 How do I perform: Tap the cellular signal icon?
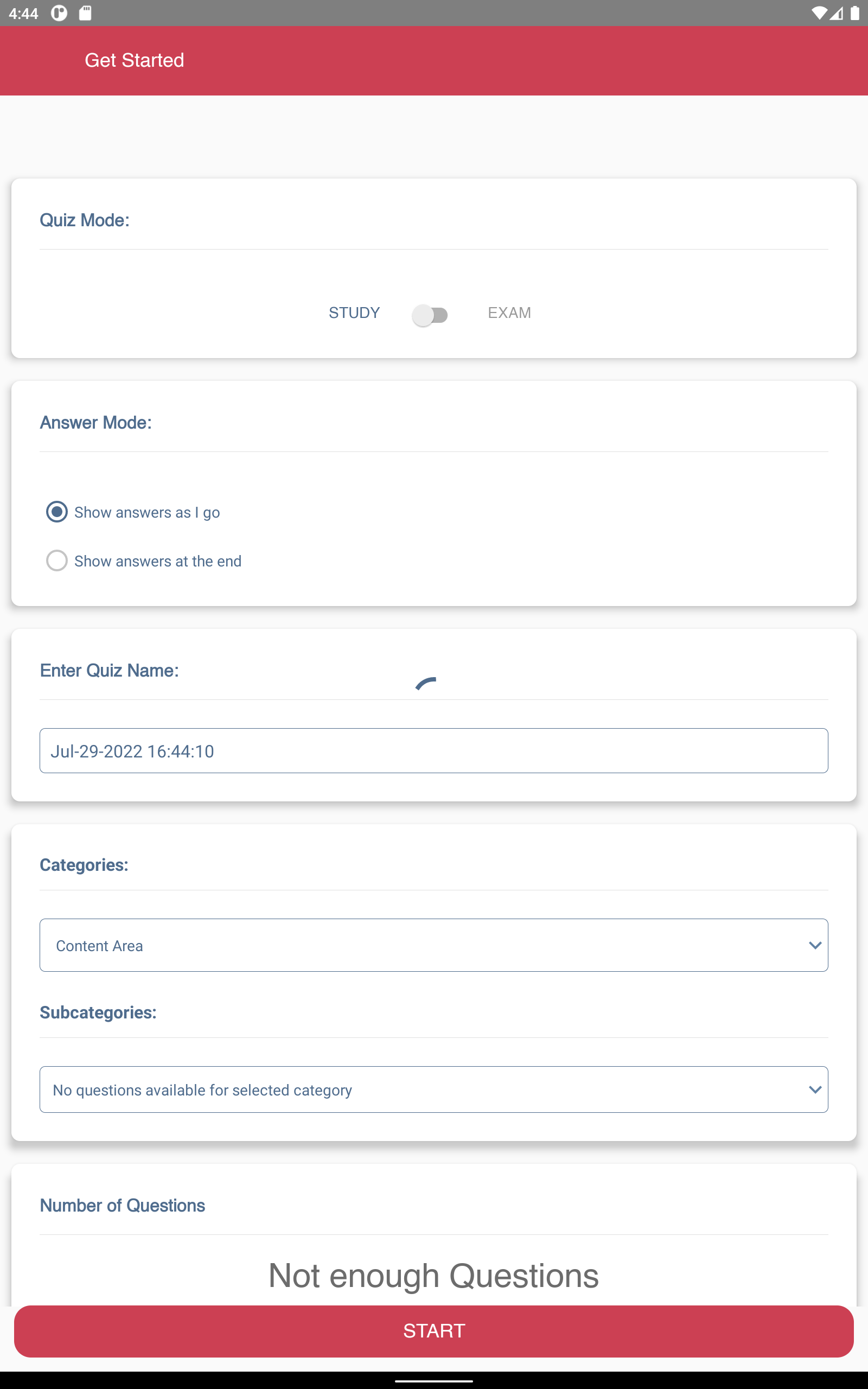click(836, 13)
